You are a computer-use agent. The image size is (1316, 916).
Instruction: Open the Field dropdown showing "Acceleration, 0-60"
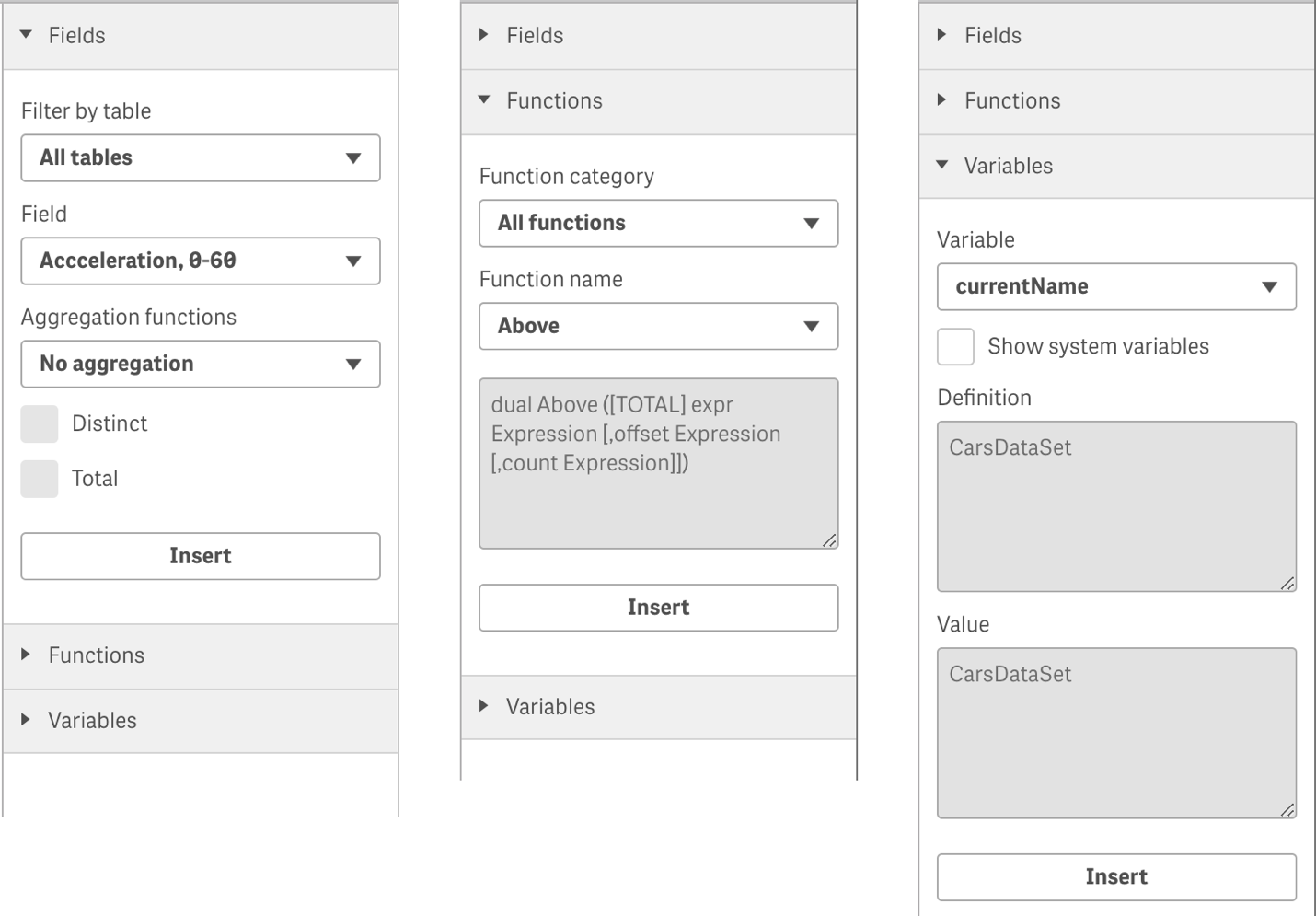click(x=200, y=261)
